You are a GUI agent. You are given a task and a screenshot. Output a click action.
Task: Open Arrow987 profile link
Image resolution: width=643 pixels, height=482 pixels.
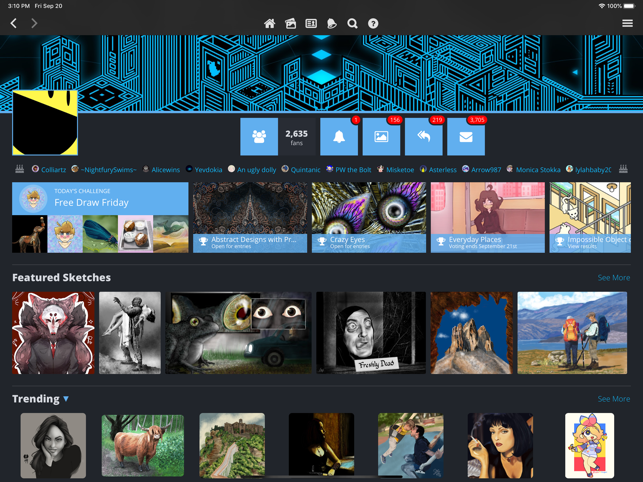point(481,169)
